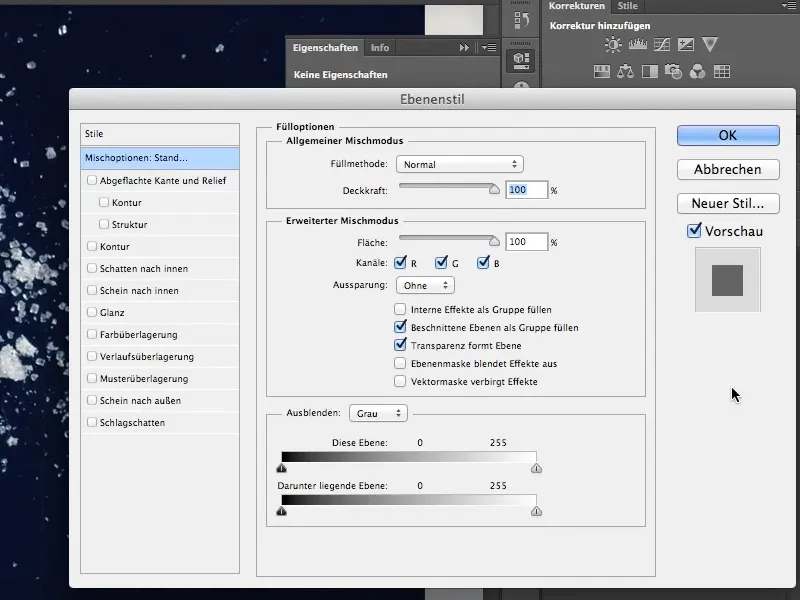Screen dimensions: 800x600
Task: Open the Eigenschaften panel flyout menu
Action: click(489, 47)
